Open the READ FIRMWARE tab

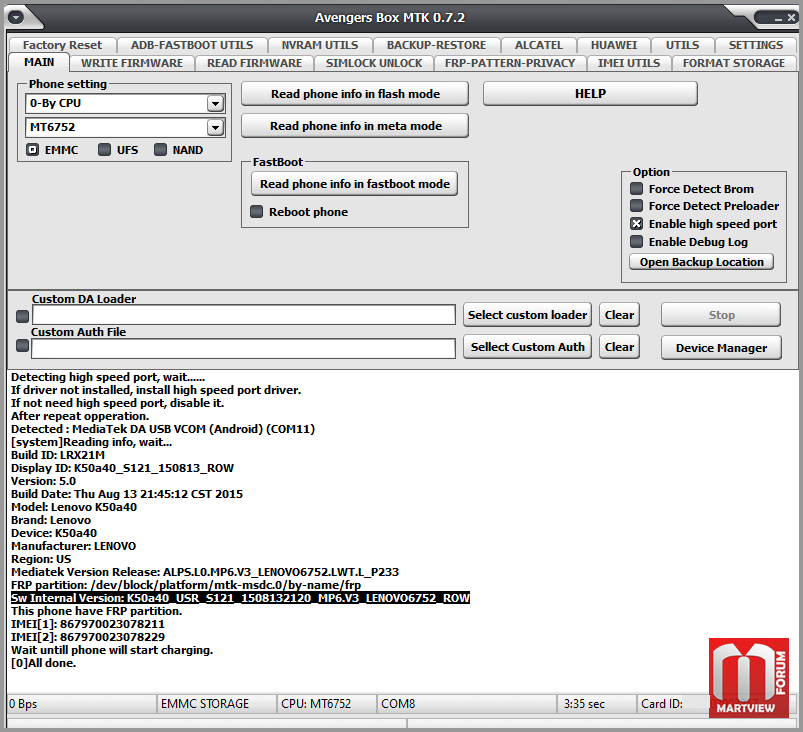(x=255, y=63)
